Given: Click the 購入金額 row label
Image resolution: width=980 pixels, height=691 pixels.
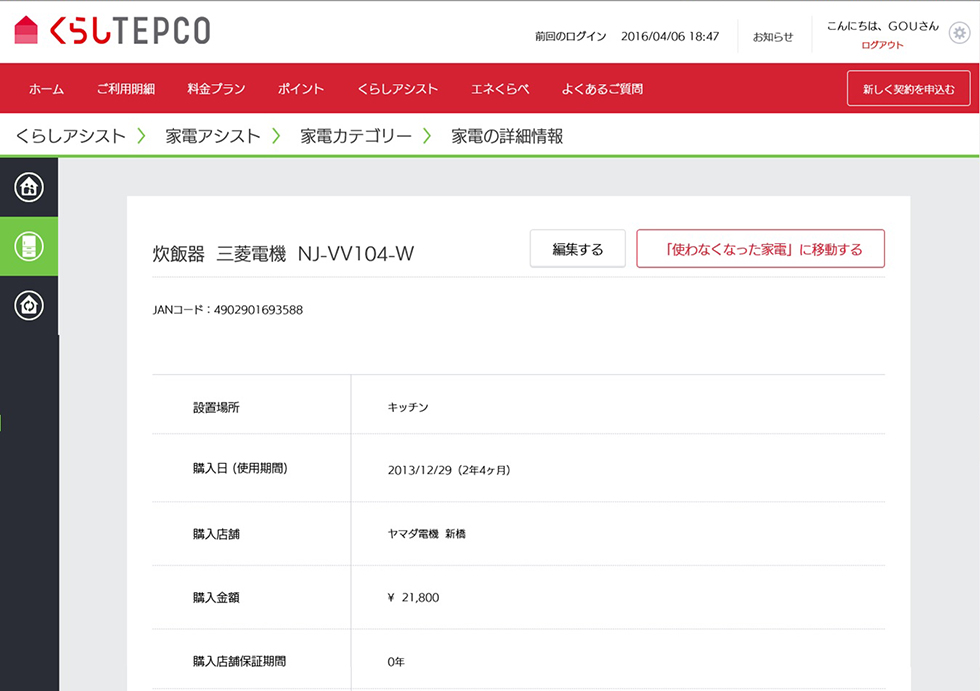Looking at the screenshot, I should [x=216, y=598].
